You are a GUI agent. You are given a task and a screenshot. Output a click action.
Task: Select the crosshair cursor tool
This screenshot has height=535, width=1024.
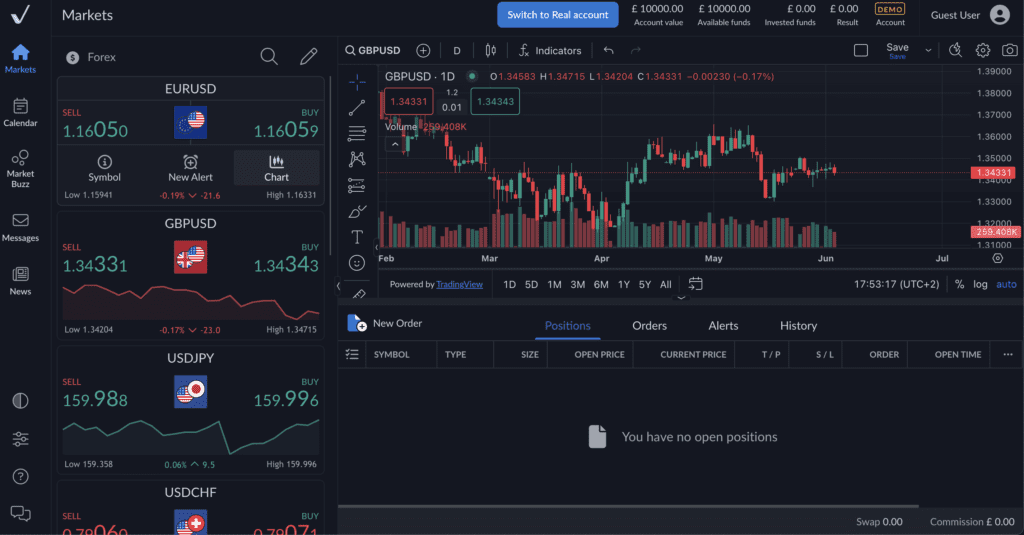[x=357, y=81]
